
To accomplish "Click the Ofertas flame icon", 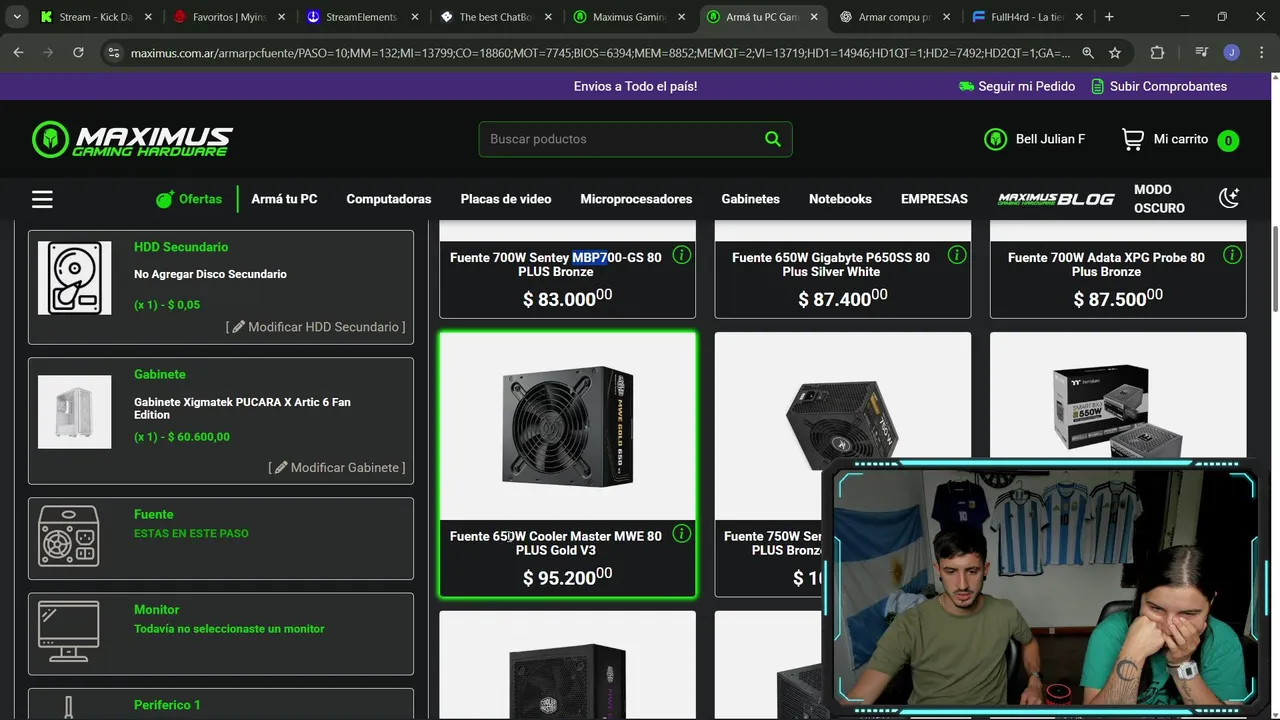I will tap(165, 199).
